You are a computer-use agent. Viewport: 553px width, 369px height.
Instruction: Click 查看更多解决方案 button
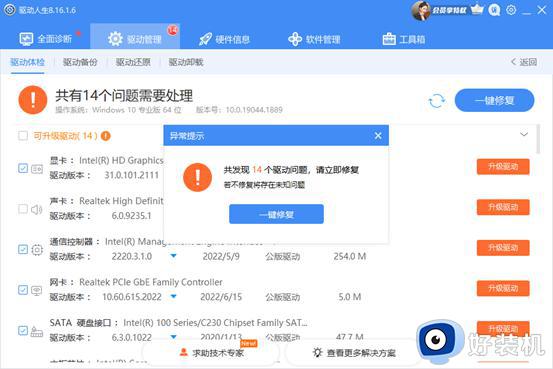point(354,352)
